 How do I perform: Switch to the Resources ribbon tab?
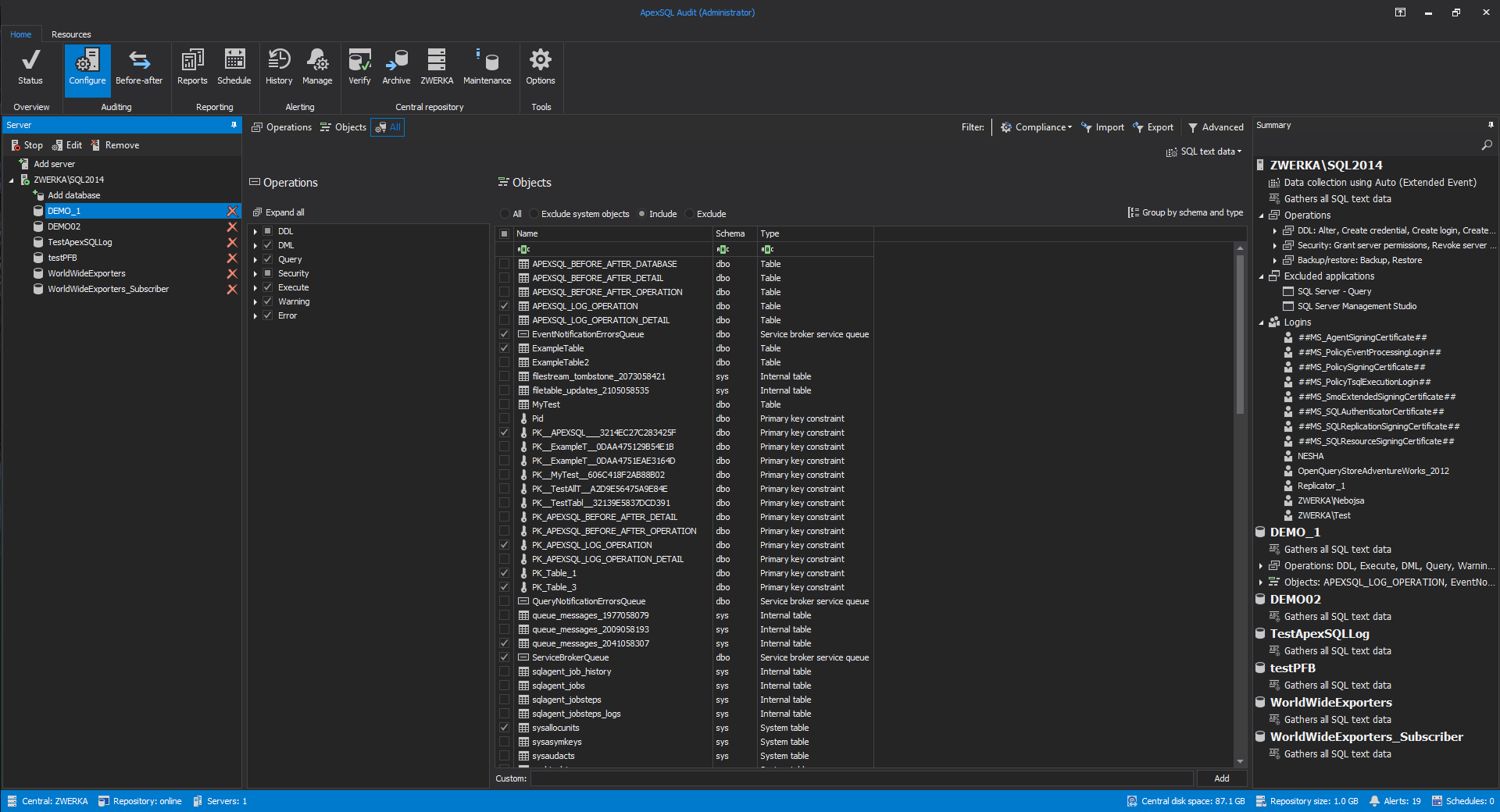click(71, 34)
